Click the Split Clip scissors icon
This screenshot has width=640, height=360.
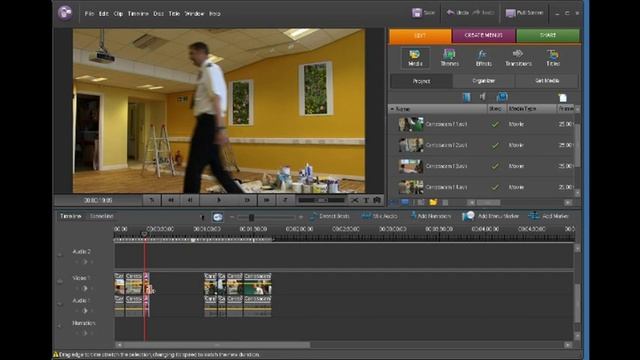click(x=355, y=200)
